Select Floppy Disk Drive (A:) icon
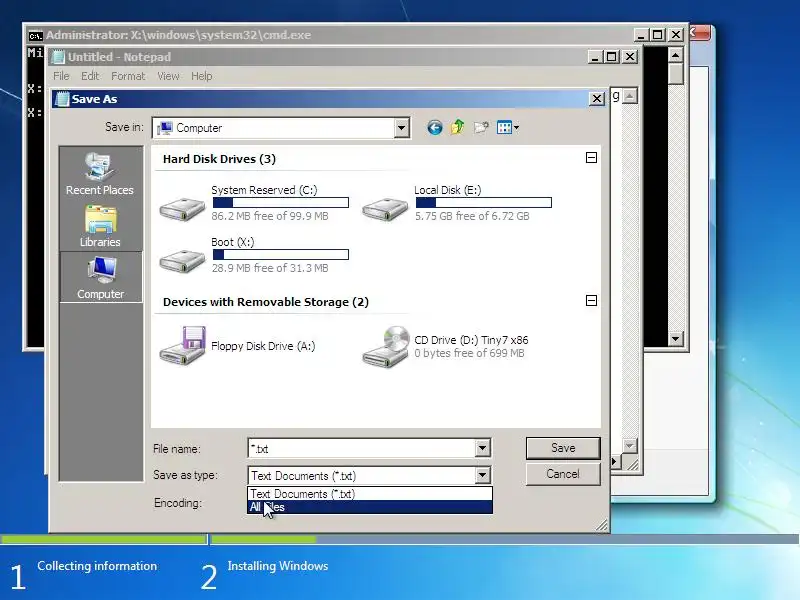800x600 pixels. [182, 346]
